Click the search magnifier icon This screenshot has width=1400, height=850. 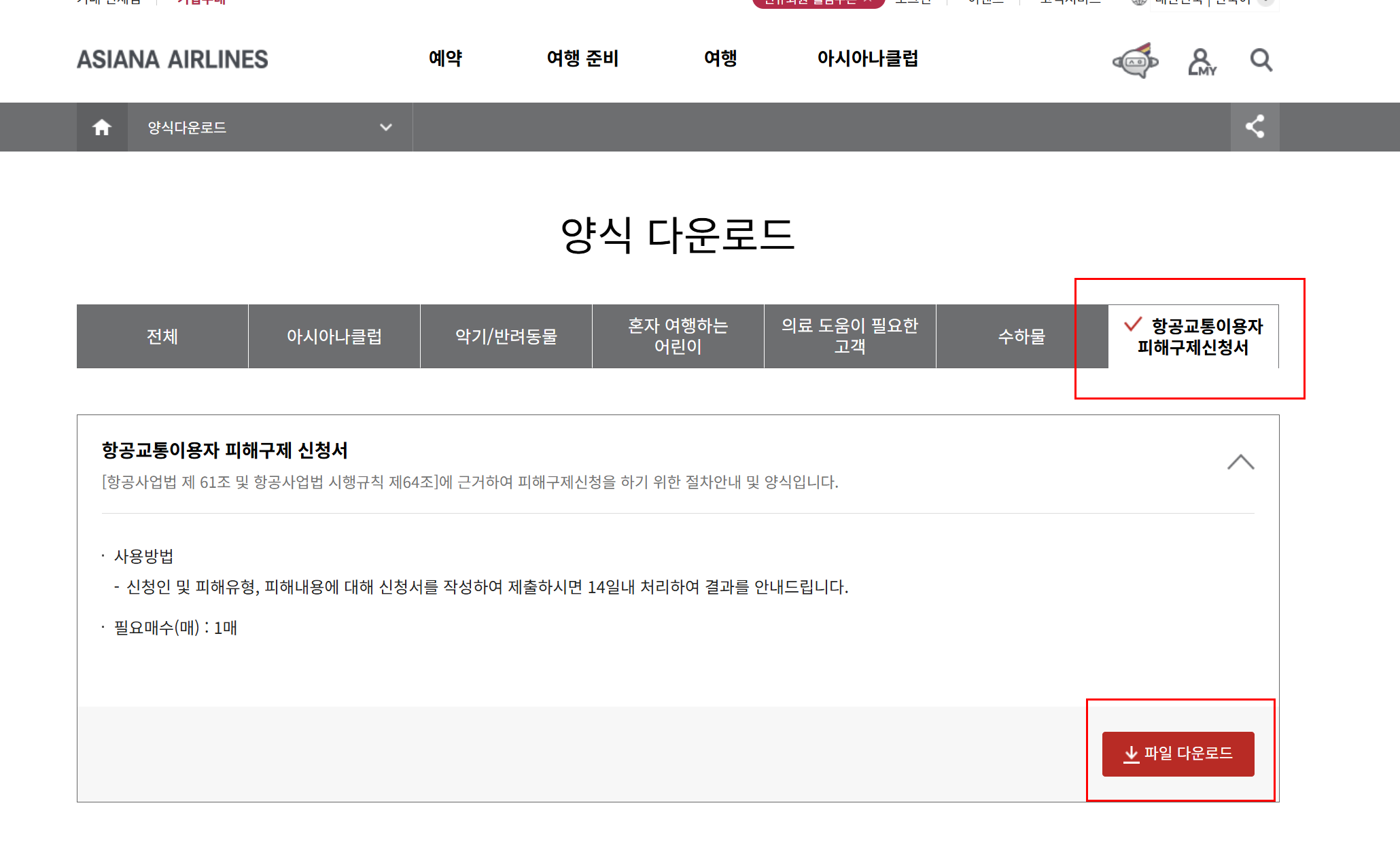[x=1261, y=60]
